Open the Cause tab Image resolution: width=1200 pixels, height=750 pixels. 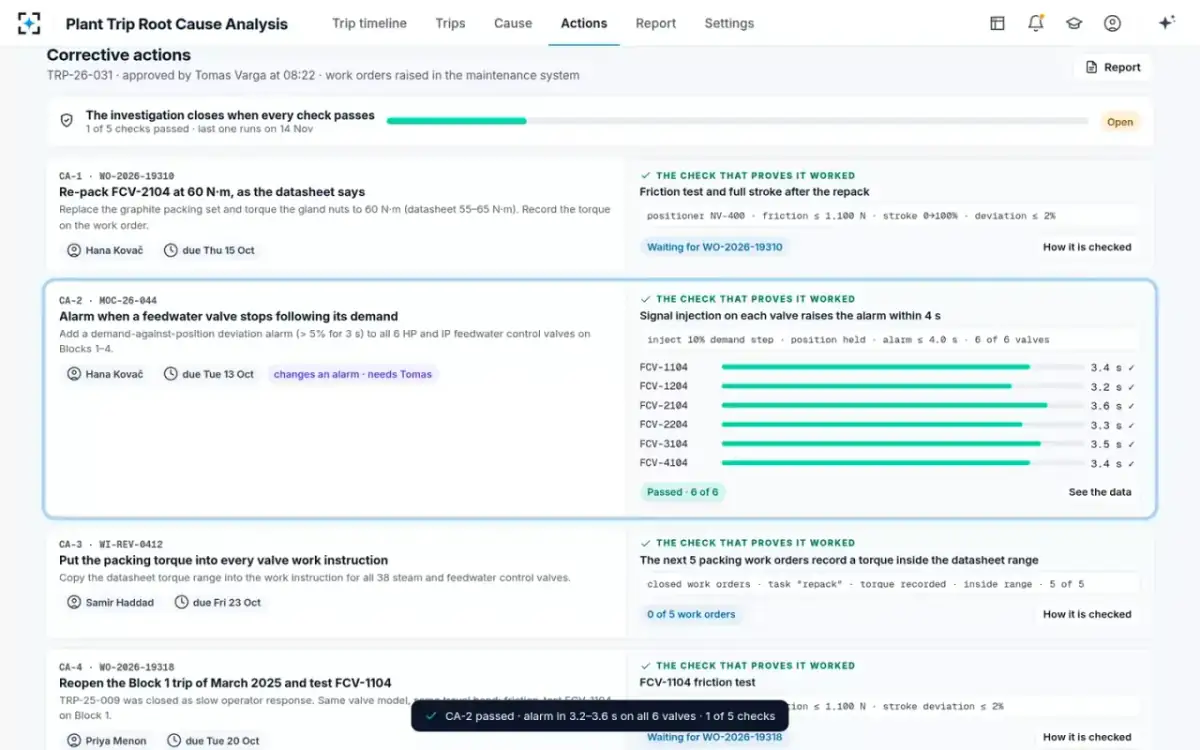(x=513, y=23)
